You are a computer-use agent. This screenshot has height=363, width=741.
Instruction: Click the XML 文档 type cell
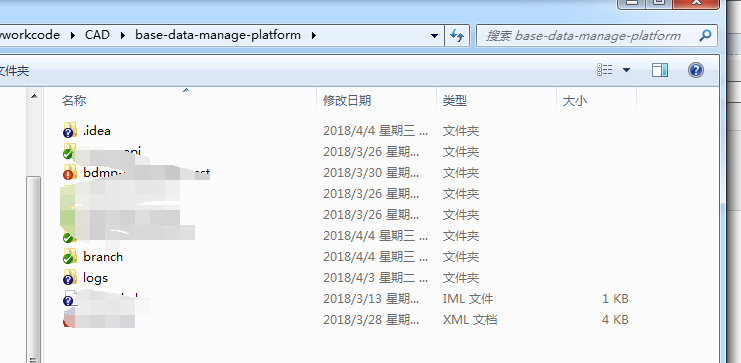tap(470, 320)
